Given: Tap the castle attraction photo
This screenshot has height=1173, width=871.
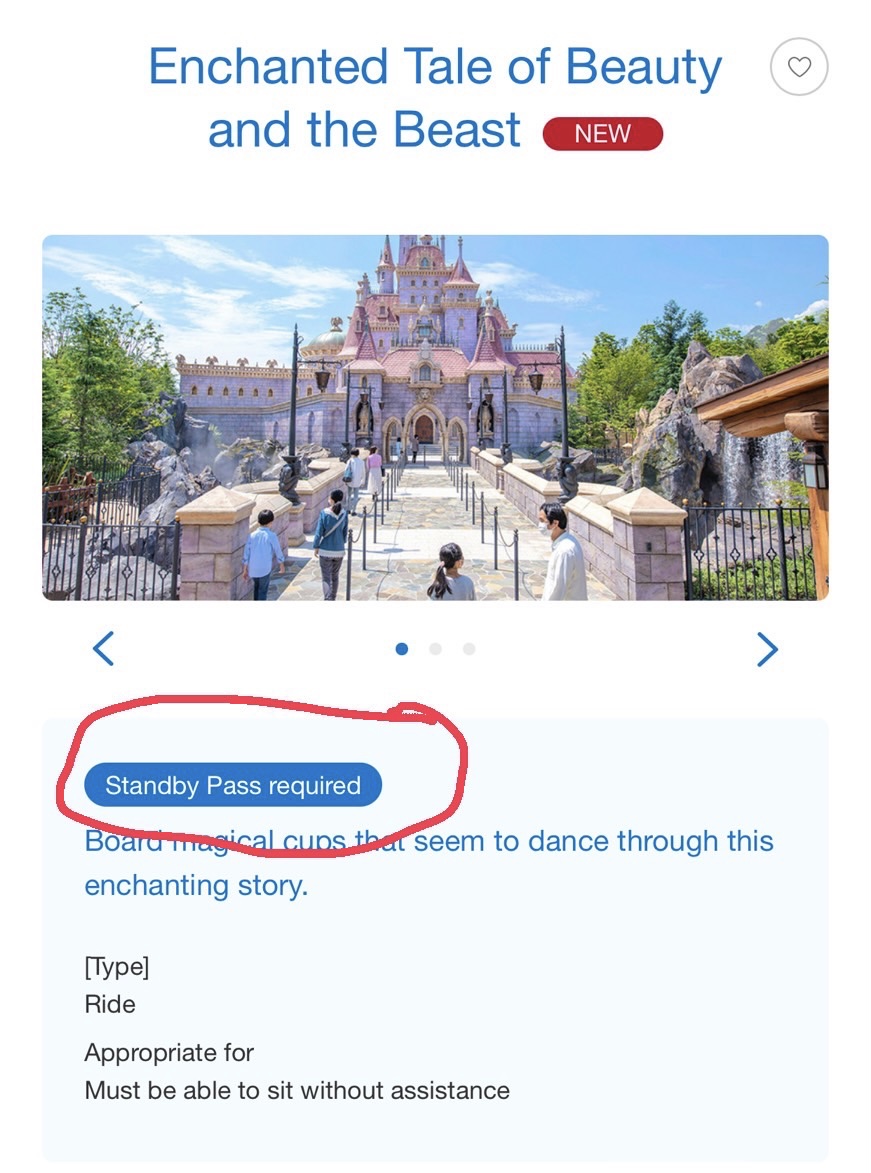Looking at the screenshot, I should [x=436, y=417].
